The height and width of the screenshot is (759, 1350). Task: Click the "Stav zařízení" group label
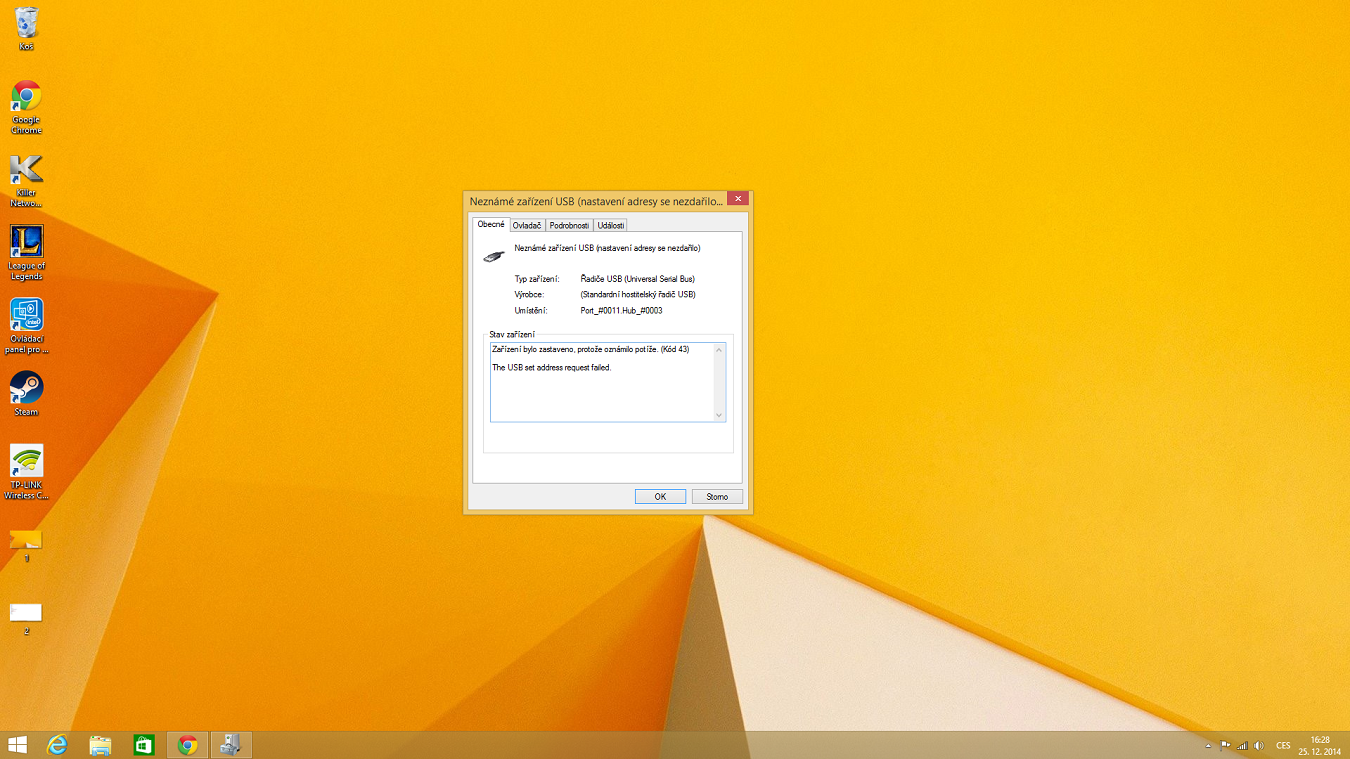tap(512, 334)
